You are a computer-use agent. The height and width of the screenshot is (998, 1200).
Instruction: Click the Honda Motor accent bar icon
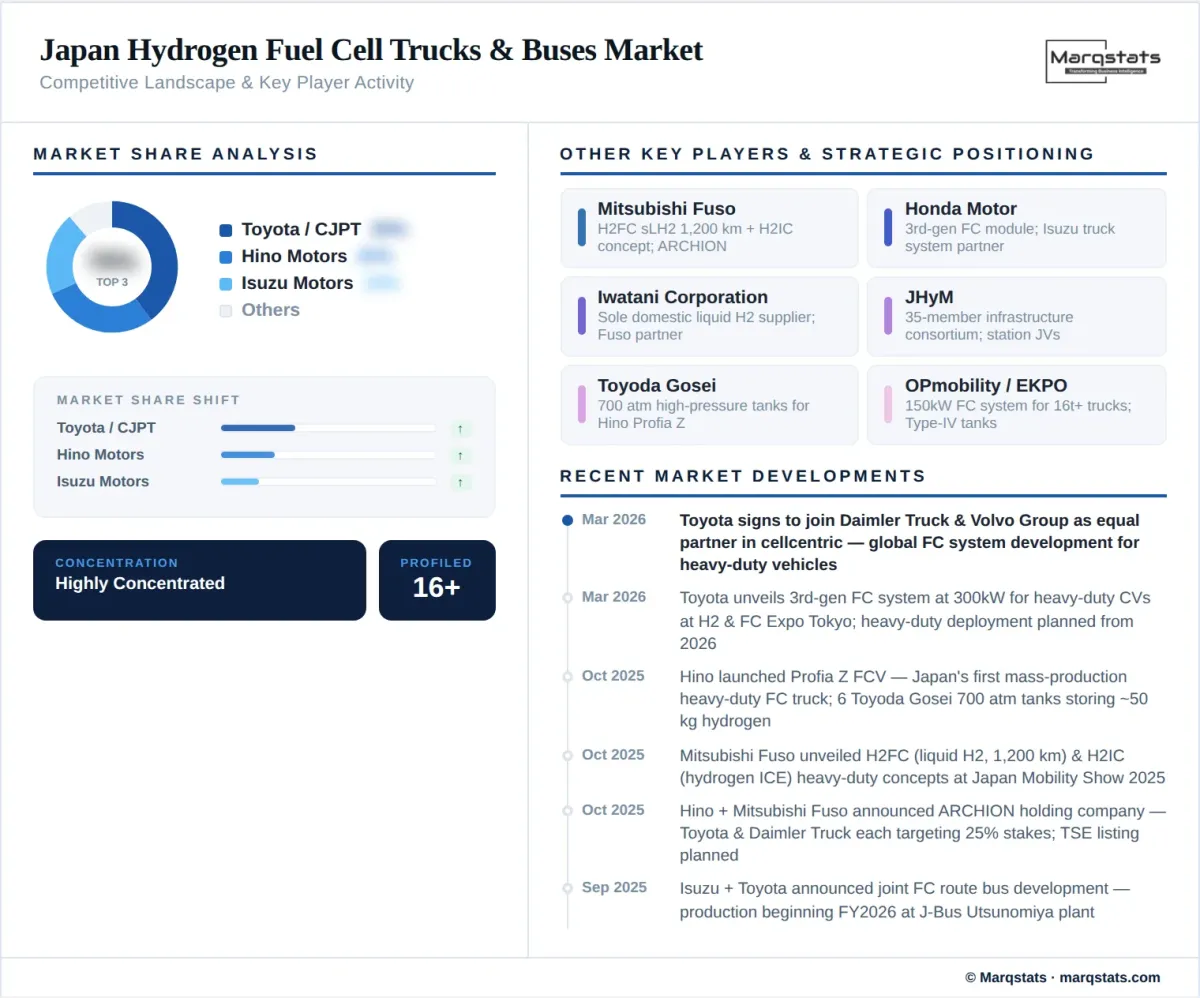click(x=890, y=228)
